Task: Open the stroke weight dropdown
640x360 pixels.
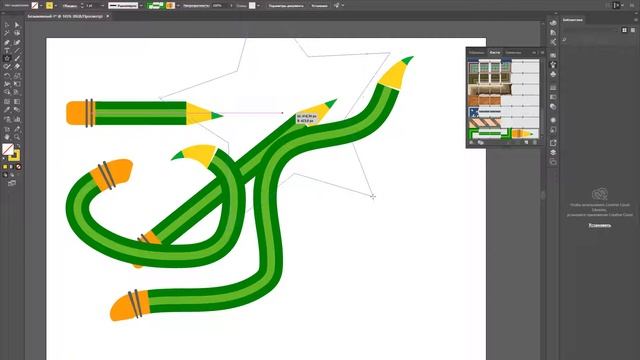Action: [x=102, y=6]
